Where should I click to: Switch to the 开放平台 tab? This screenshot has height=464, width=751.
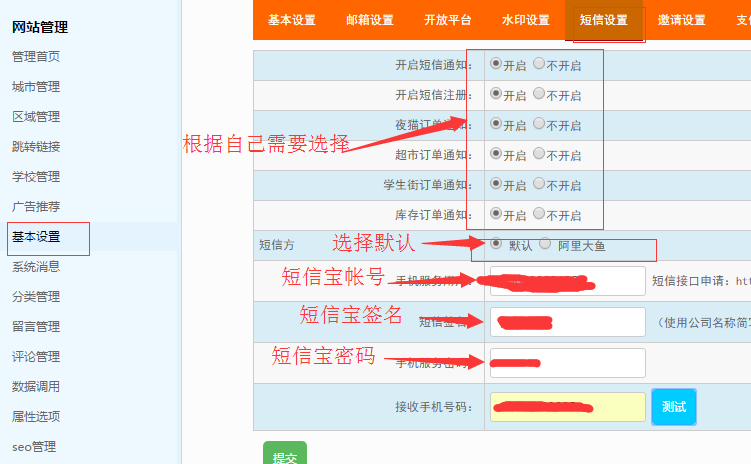447,20
